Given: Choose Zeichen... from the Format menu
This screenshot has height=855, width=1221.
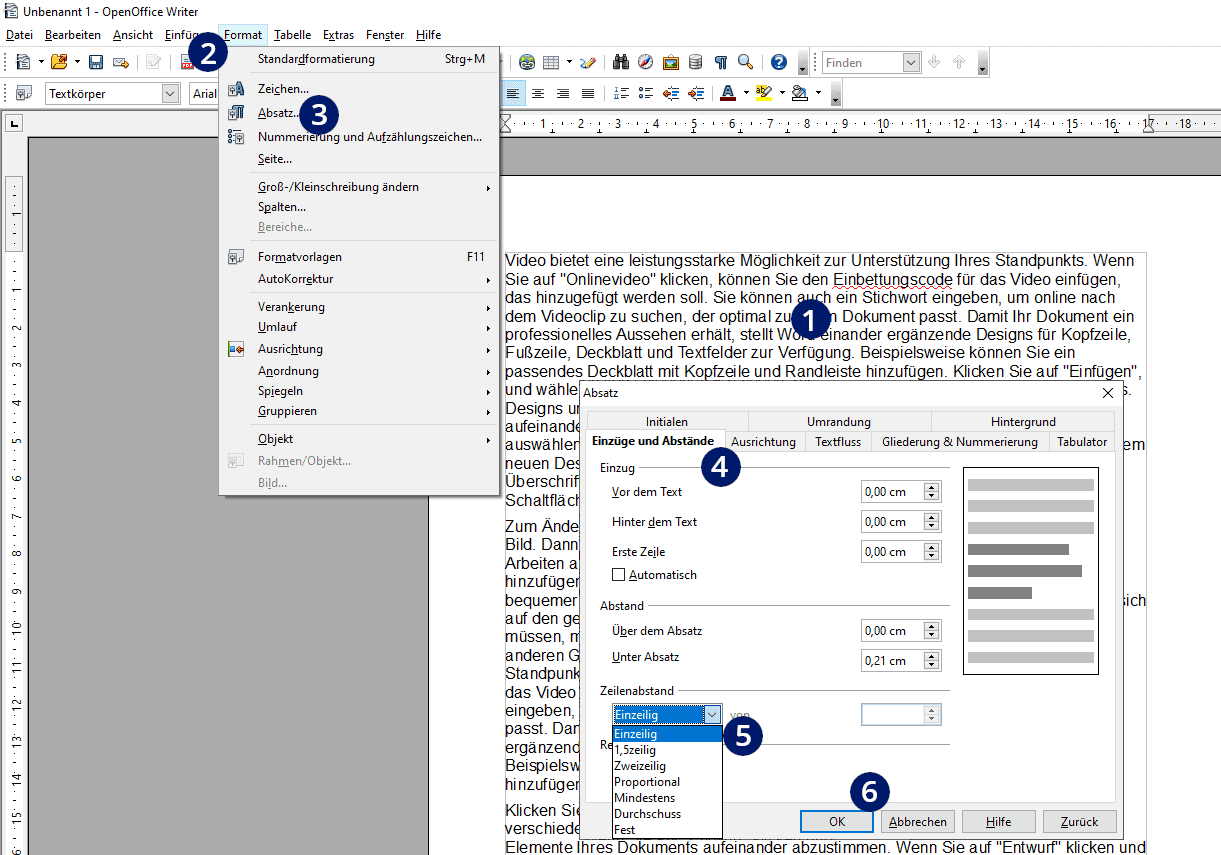Looking at the screenshot, I should tap(283, 89).
